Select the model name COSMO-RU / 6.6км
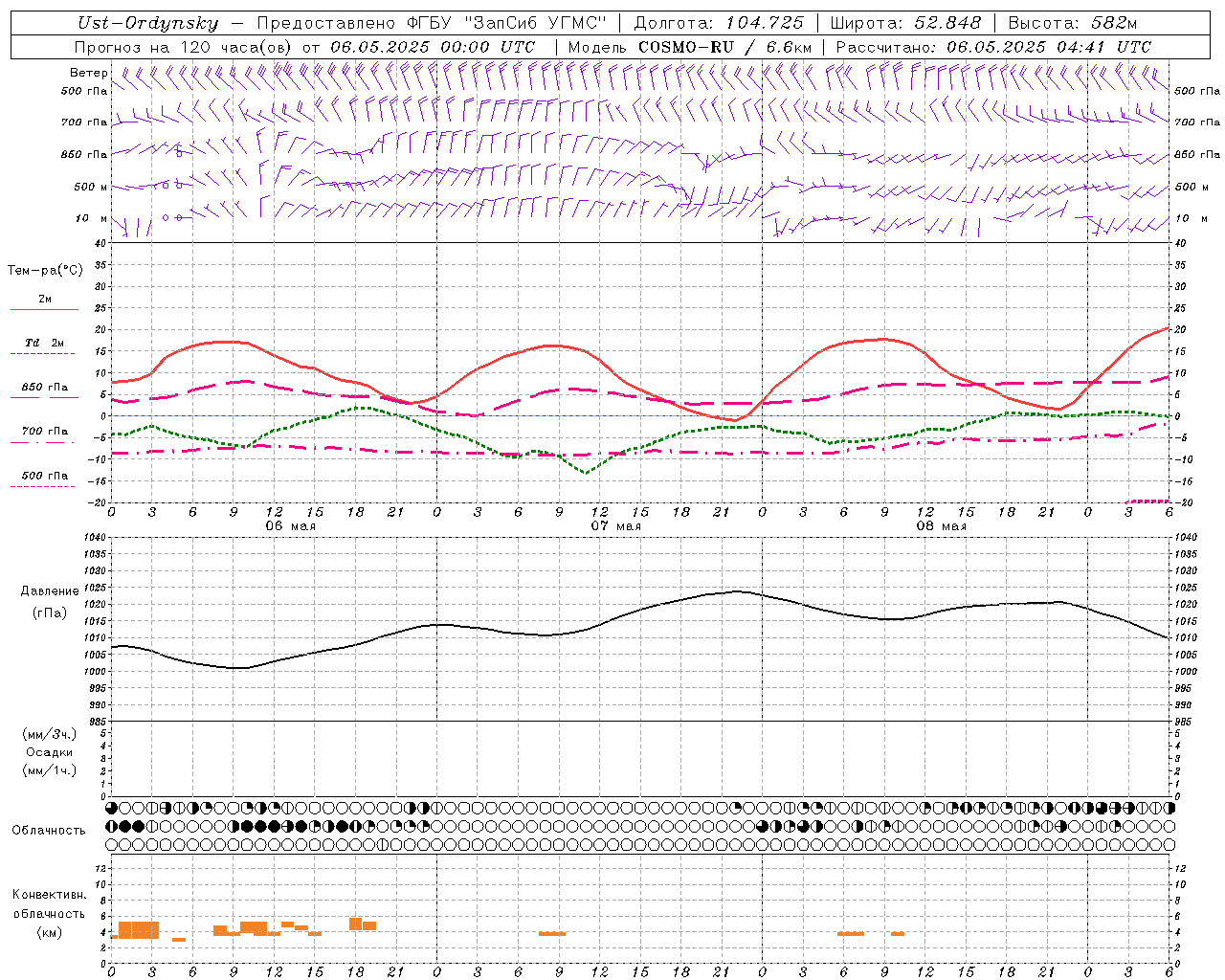Image resolution: width=1225 pixels, height=980 pixels. click(725, 47)
